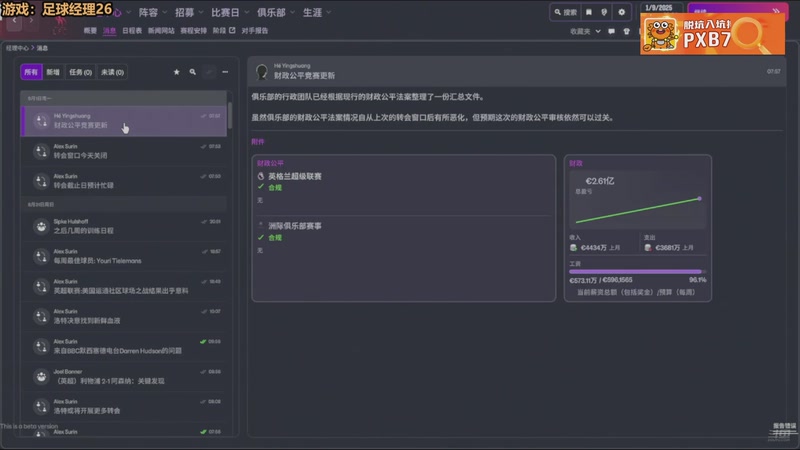Click the 1/9/2025 date button

point(659,8)
